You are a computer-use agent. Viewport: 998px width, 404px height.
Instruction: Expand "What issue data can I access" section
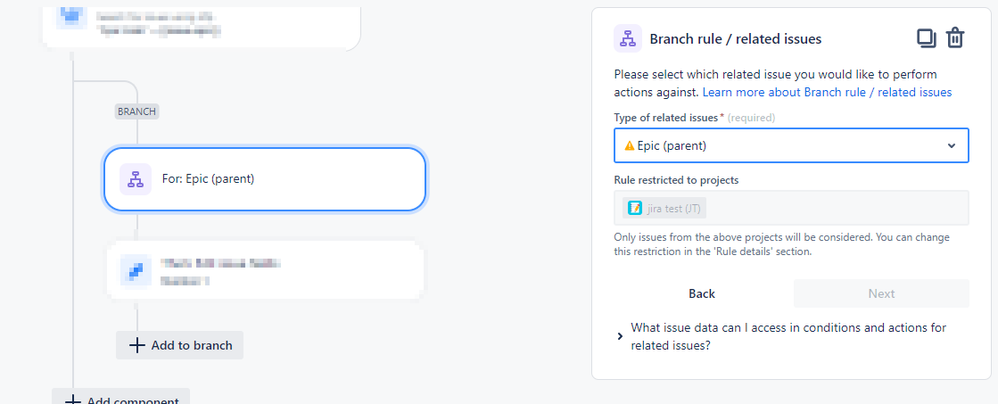pos(620,336)
